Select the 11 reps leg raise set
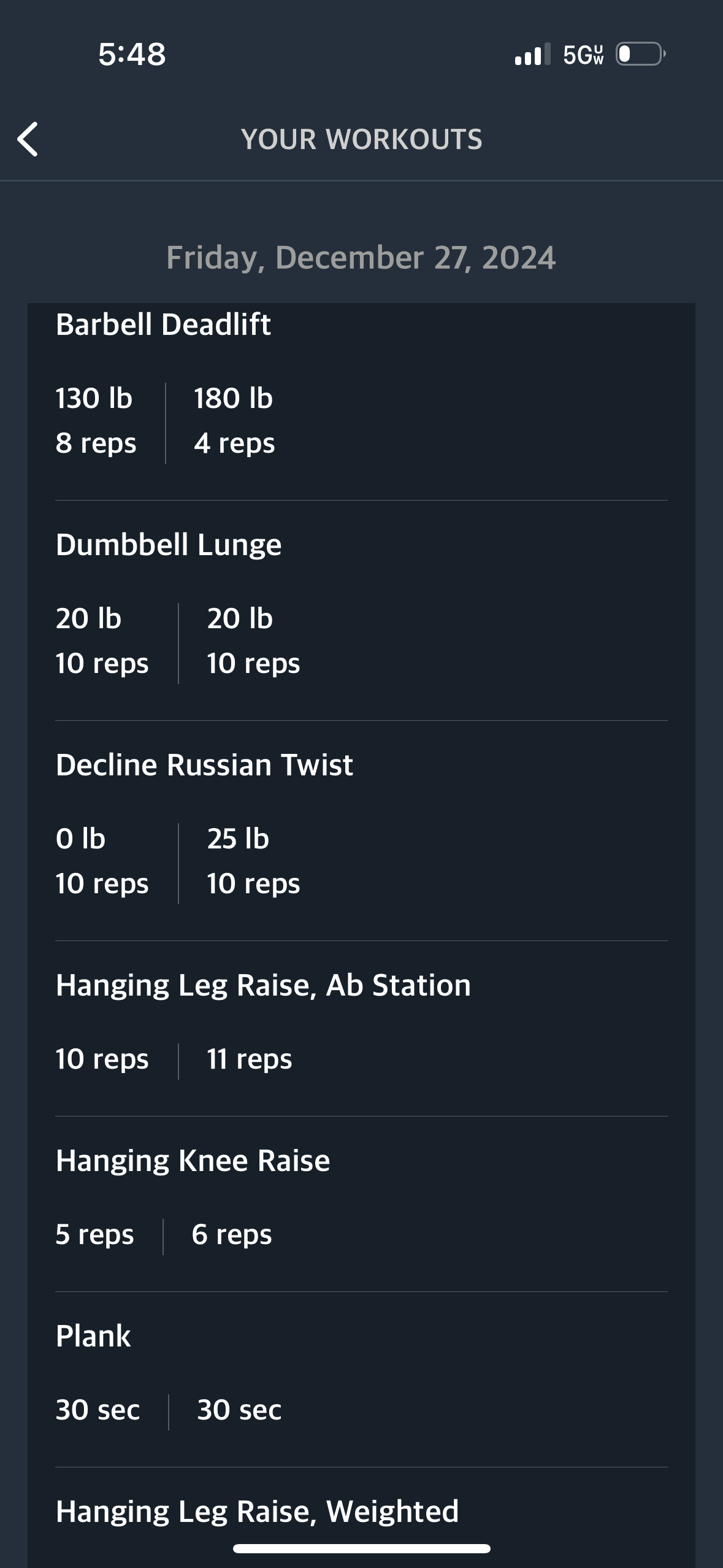Viewport: 723px width, 1568px height. (x=250, y=1059)
